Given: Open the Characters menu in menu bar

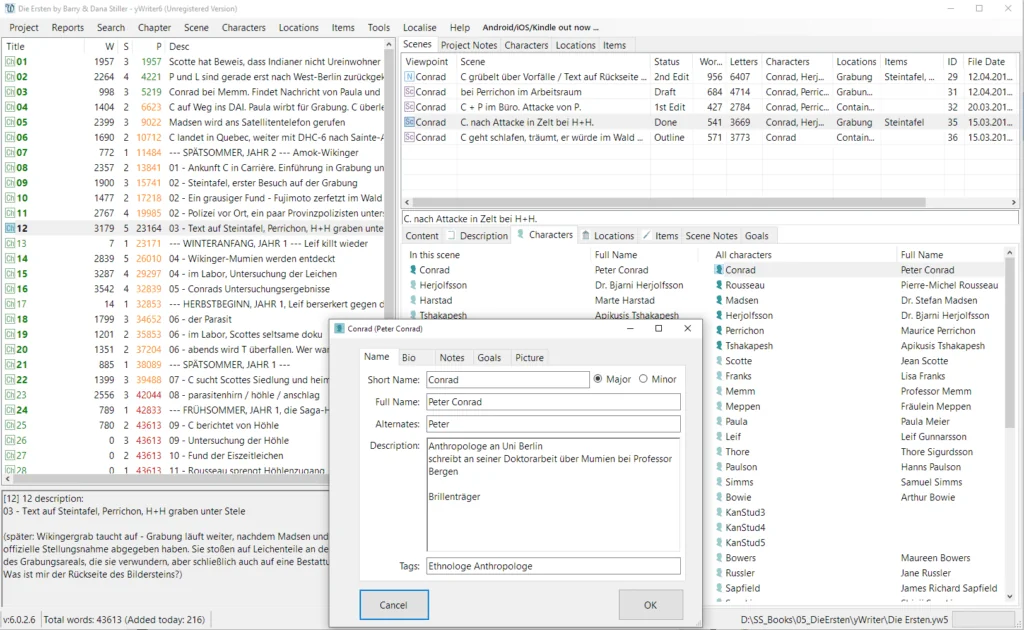Looking at the screenshot, I should (x=244, y=28).
